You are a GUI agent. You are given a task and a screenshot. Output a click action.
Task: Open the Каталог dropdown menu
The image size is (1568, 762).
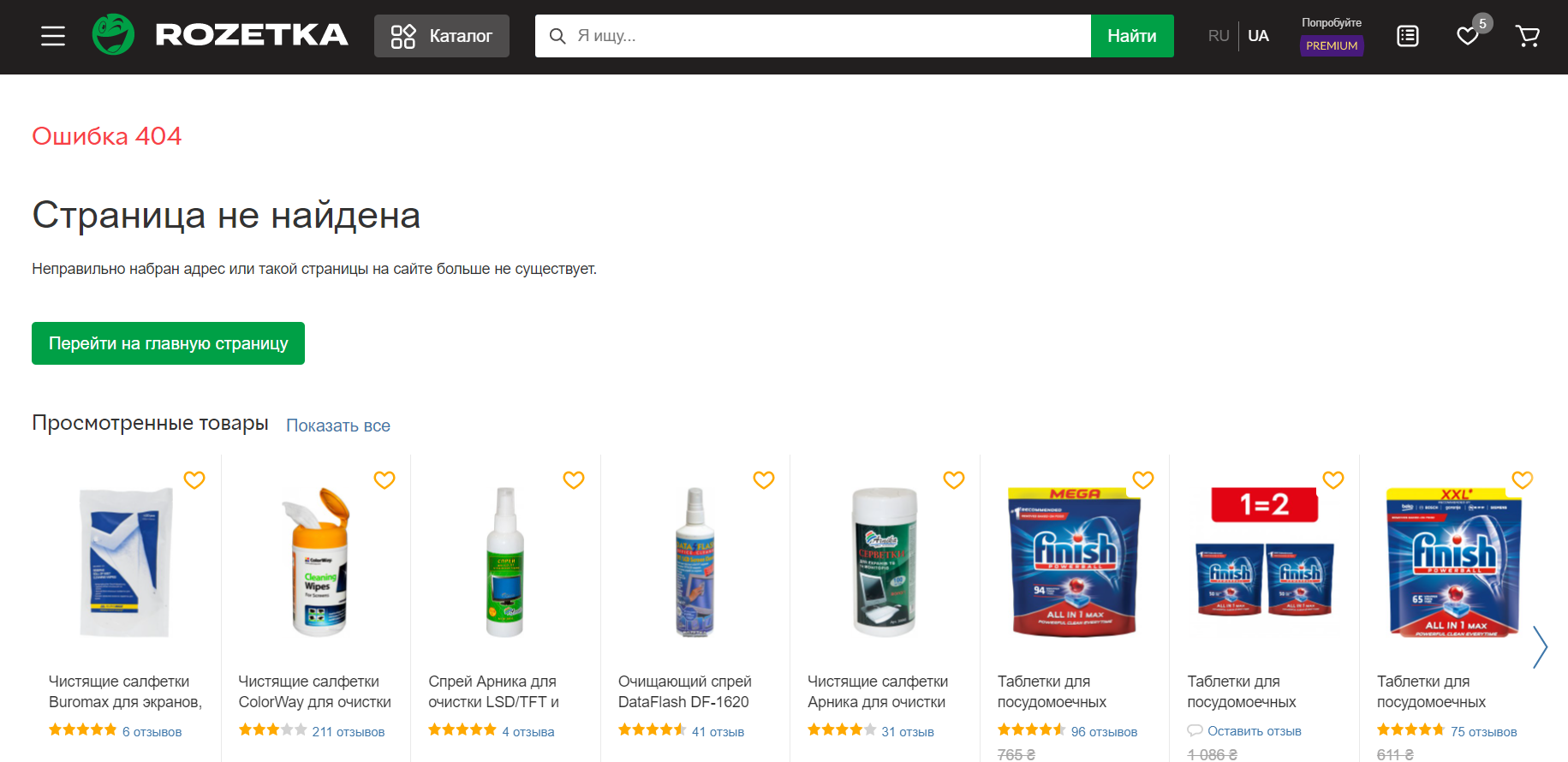coord(442,36)
